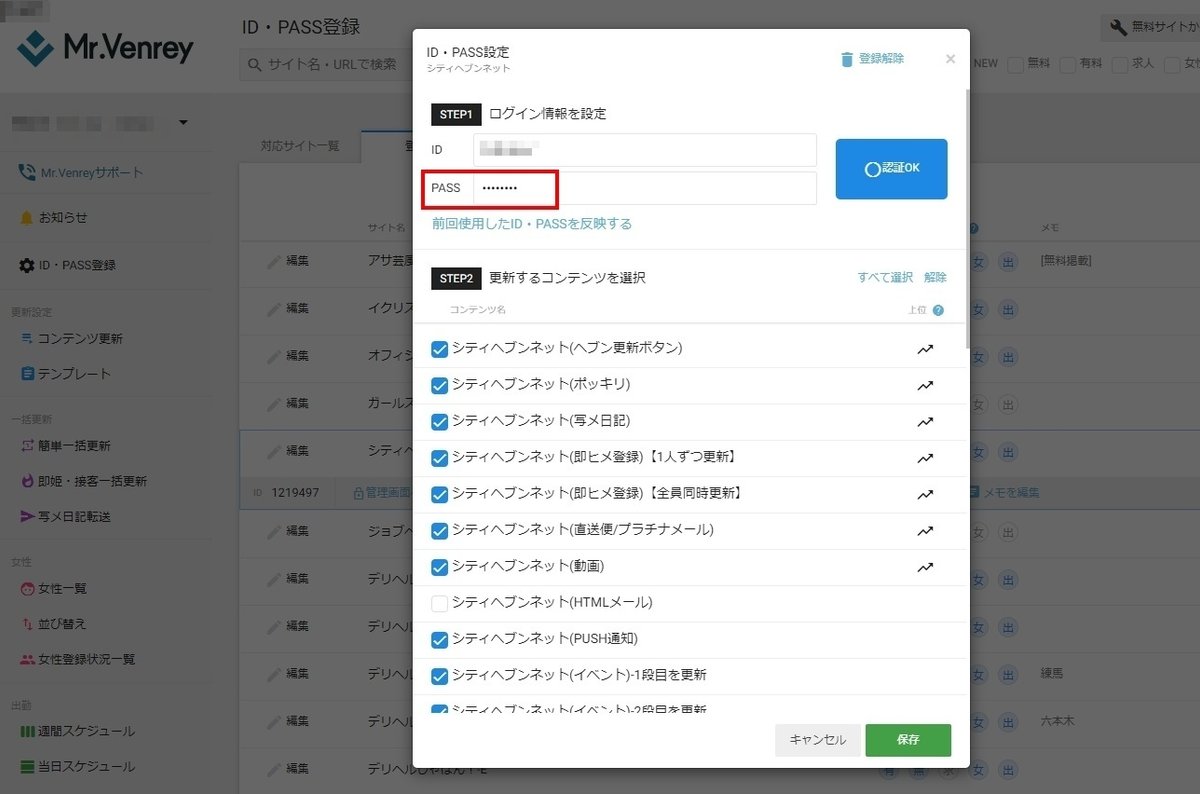Uncheck シティヘブンネット(動画)
1200x794 pixels.
point(439,567)
